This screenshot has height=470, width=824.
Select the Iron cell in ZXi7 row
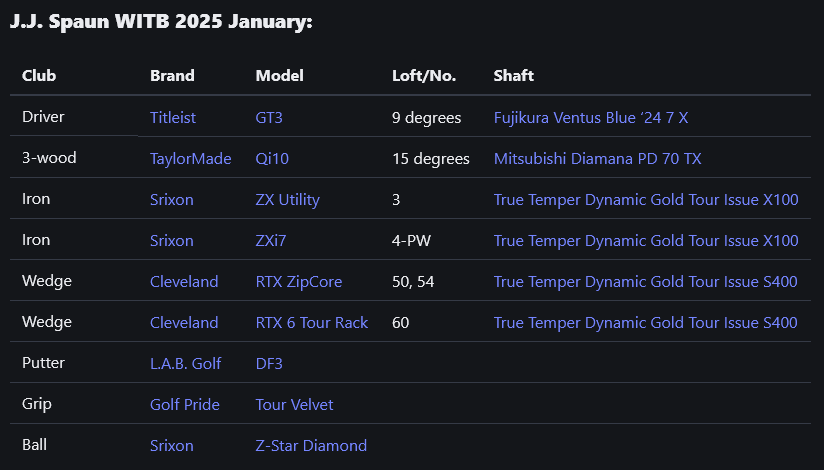36,239
